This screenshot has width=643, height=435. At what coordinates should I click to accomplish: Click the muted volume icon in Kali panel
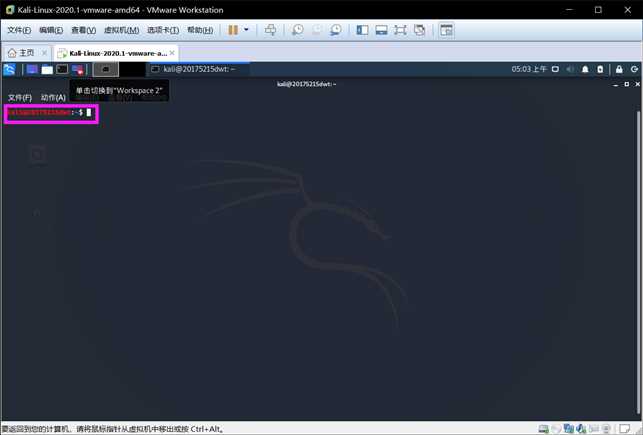pyautogui.click(x=570, y=69)
